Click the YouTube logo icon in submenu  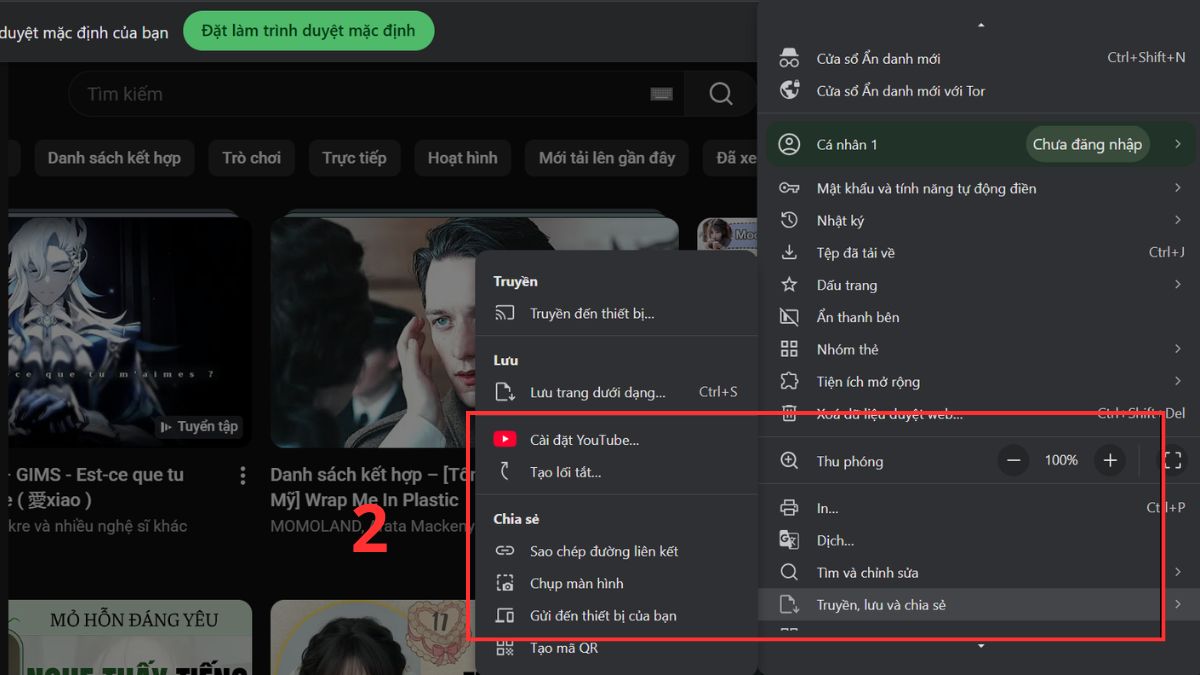[x=505, y=439]
